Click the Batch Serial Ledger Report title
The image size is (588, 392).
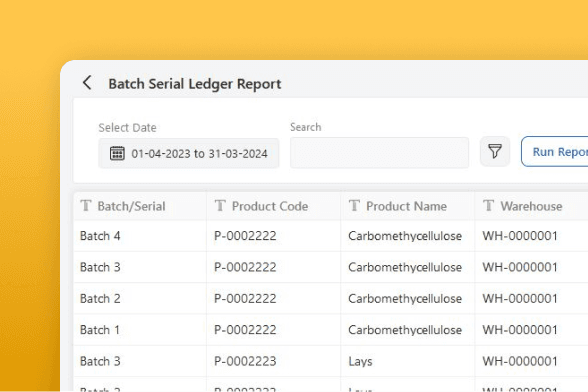tap(195, 84)
